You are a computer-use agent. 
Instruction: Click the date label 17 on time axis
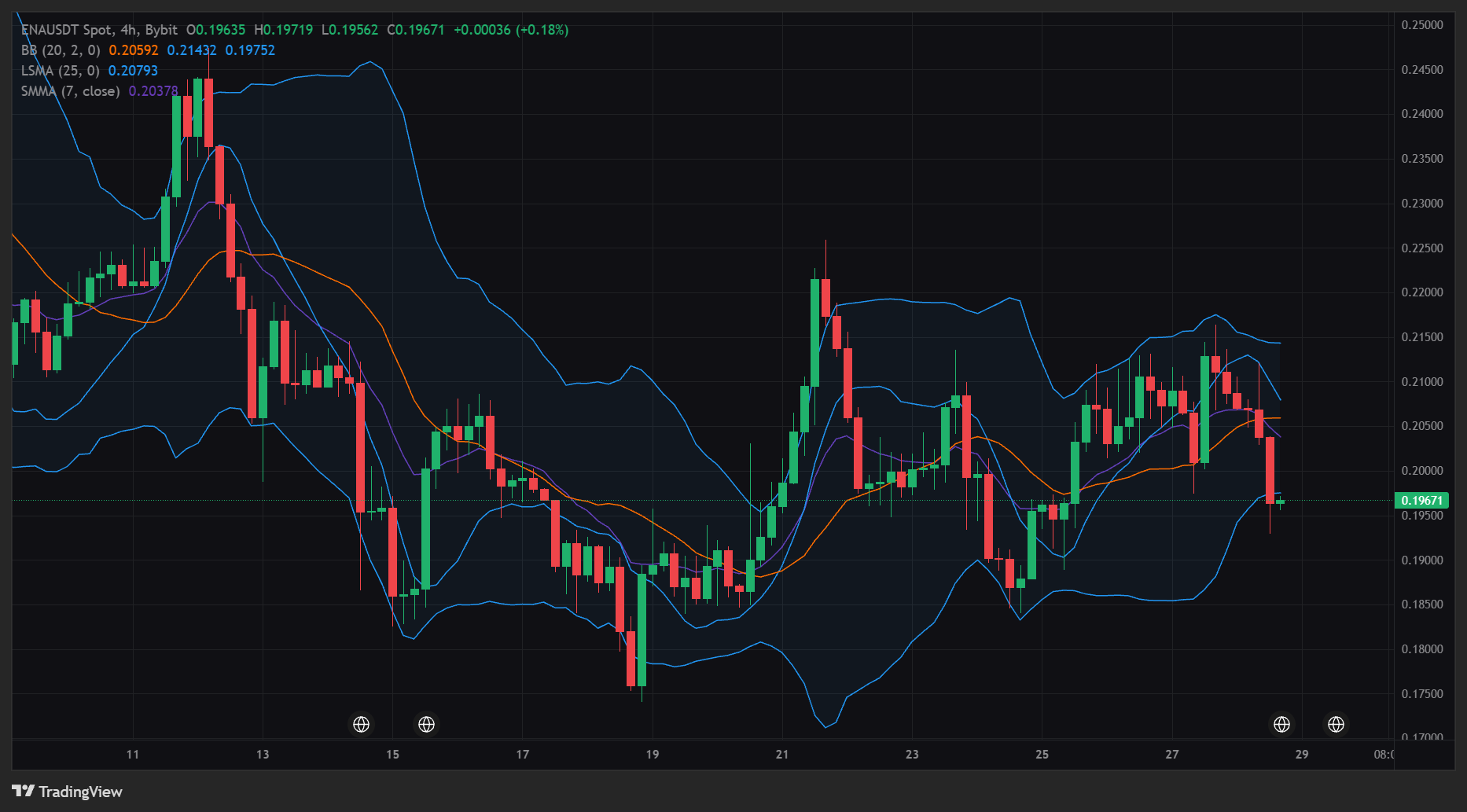523,755
